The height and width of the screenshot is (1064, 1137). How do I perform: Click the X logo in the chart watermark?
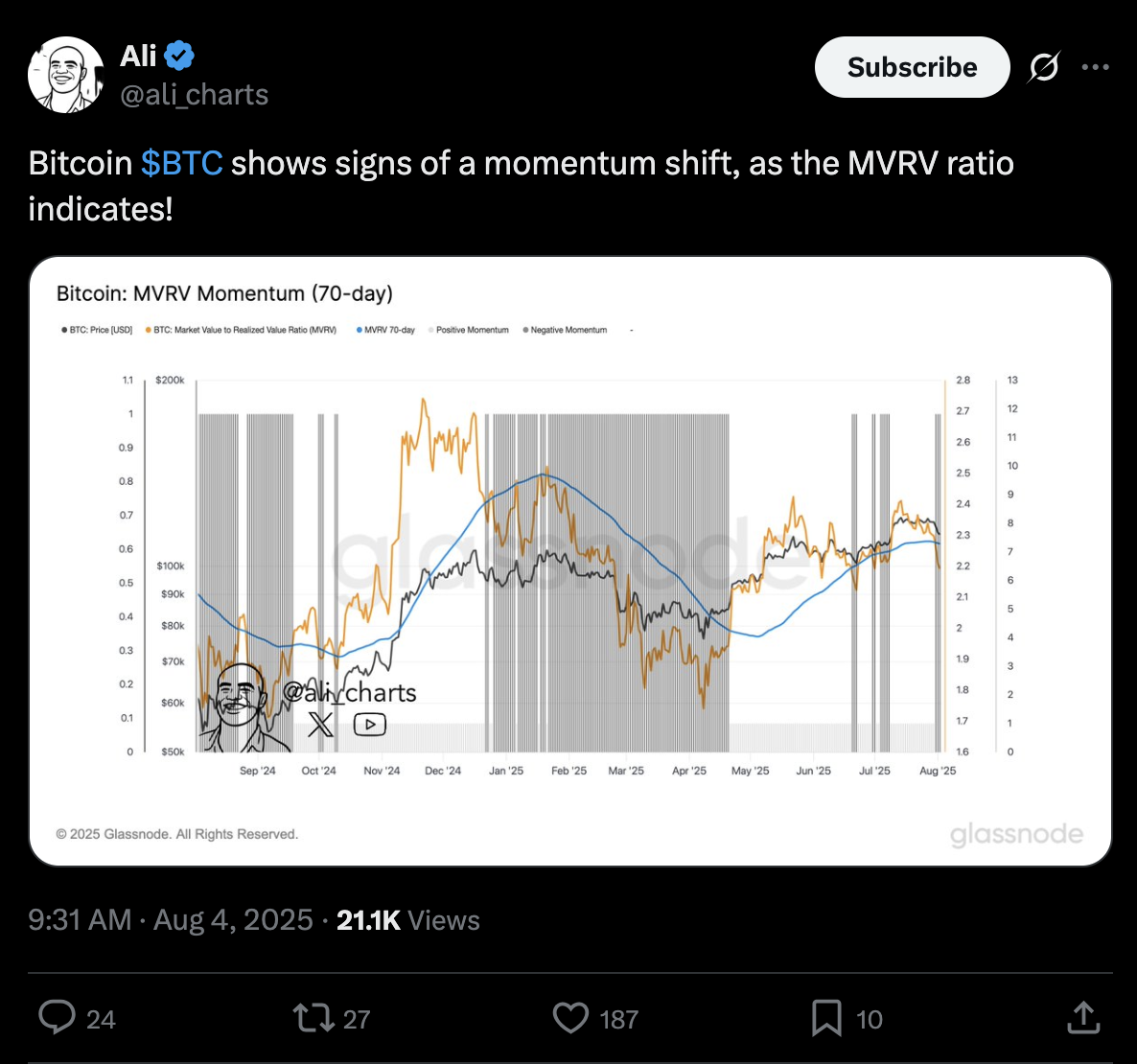320,724
